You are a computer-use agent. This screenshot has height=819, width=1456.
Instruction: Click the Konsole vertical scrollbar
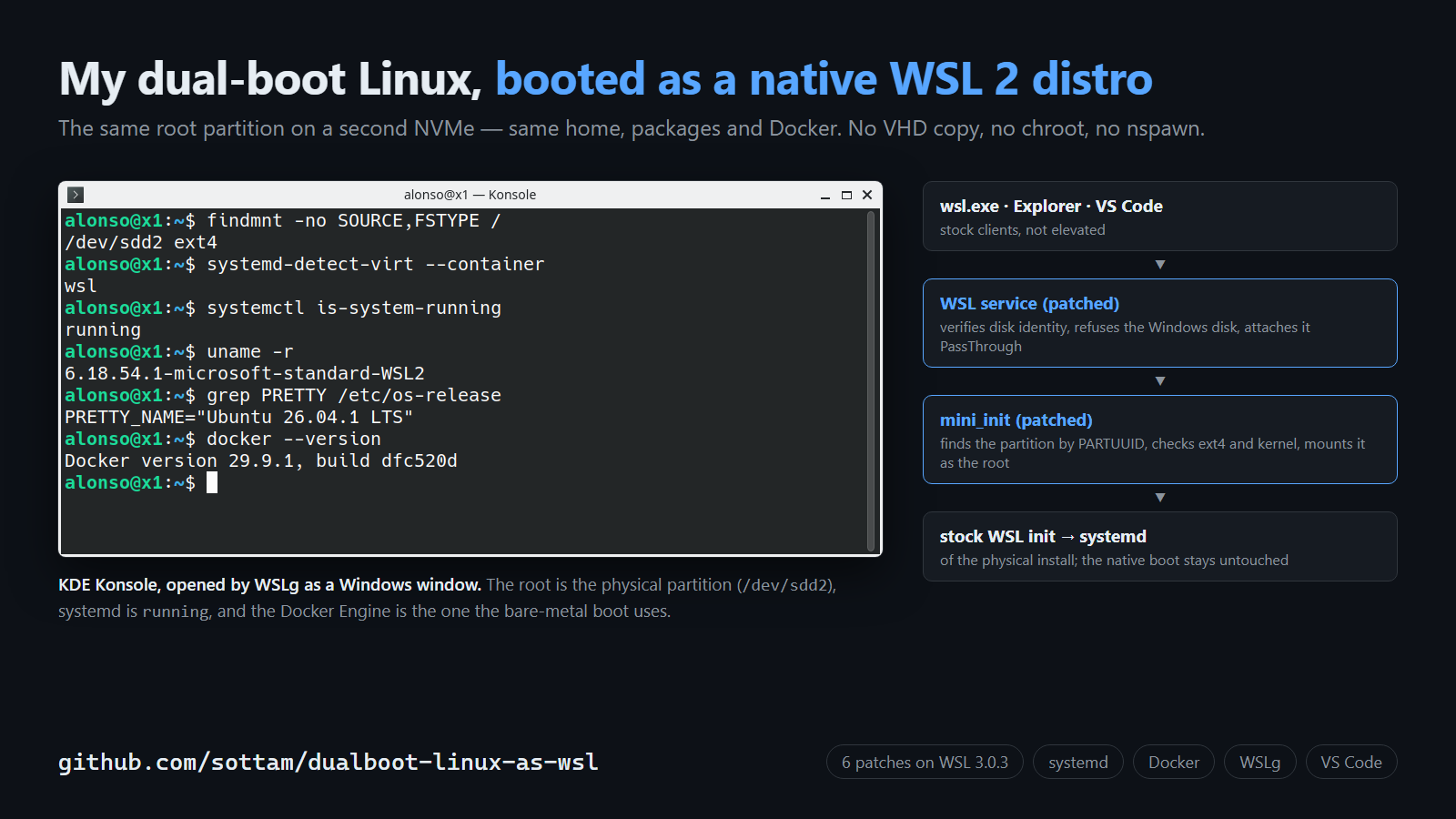point(871,381)
